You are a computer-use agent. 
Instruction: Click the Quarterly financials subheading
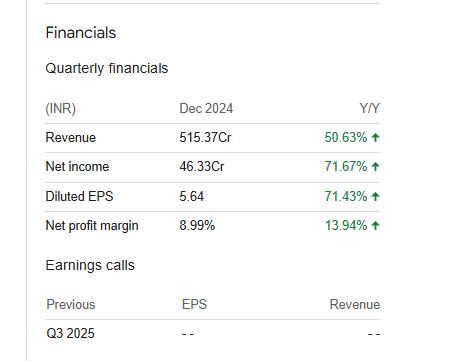(107, 68)
